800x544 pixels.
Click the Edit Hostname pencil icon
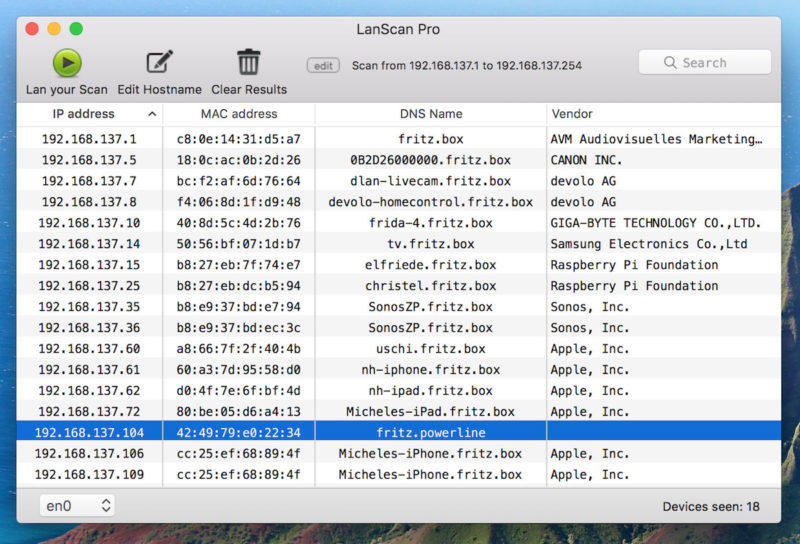tap(160, 62)
